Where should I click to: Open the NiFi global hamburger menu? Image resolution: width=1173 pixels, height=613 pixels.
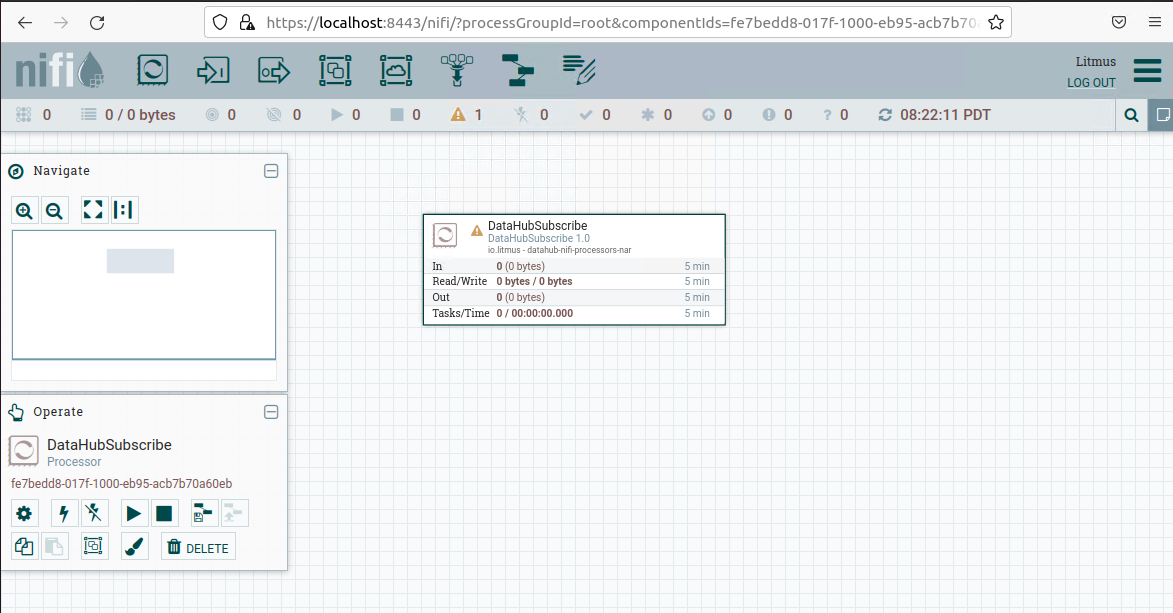pyautogui.click(x=1147, y=70)
